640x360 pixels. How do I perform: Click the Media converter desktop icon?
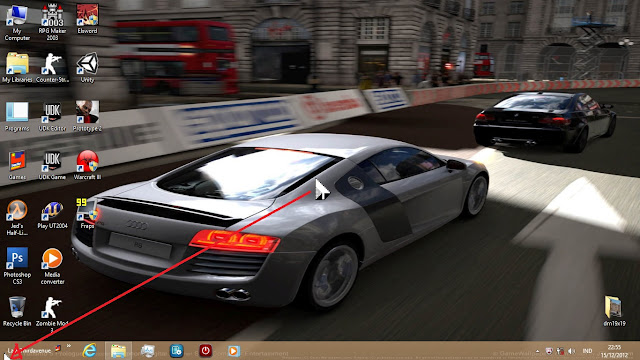pos(52,266)
